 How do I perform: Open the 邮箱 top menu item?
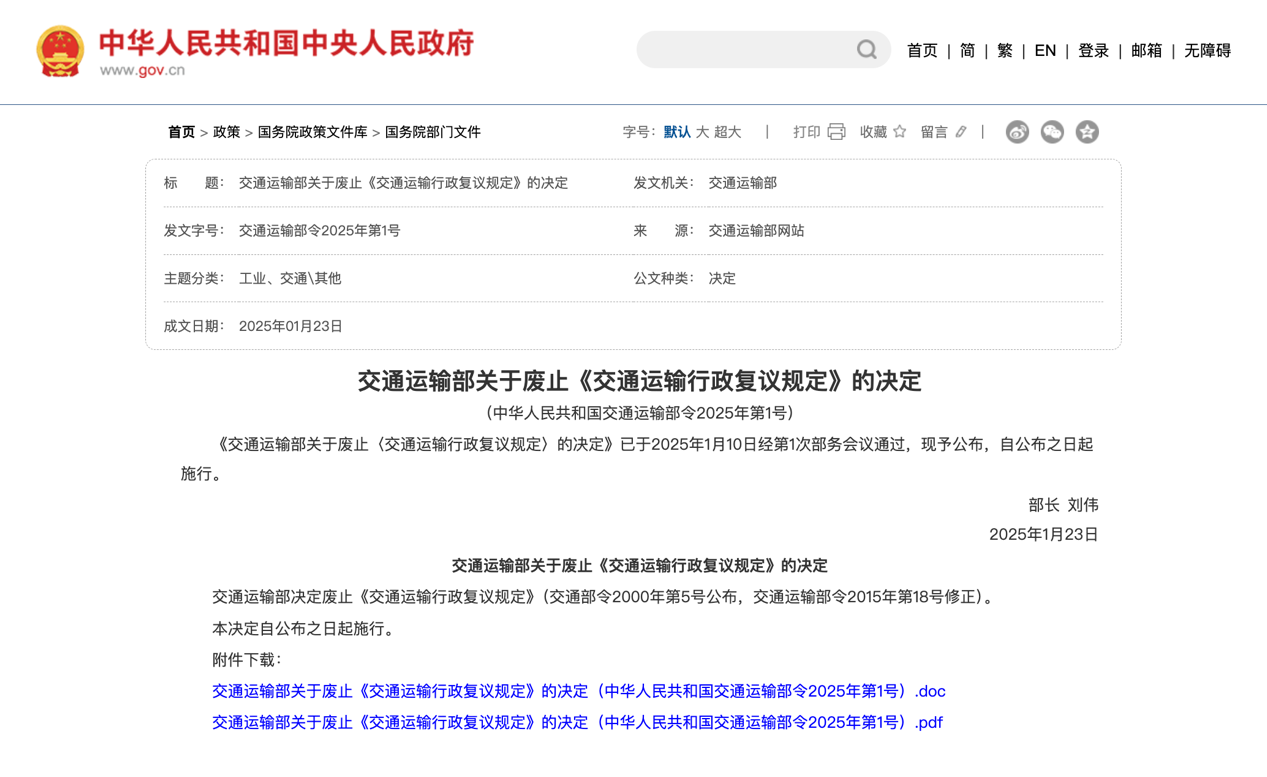(x=1146, y=51)
